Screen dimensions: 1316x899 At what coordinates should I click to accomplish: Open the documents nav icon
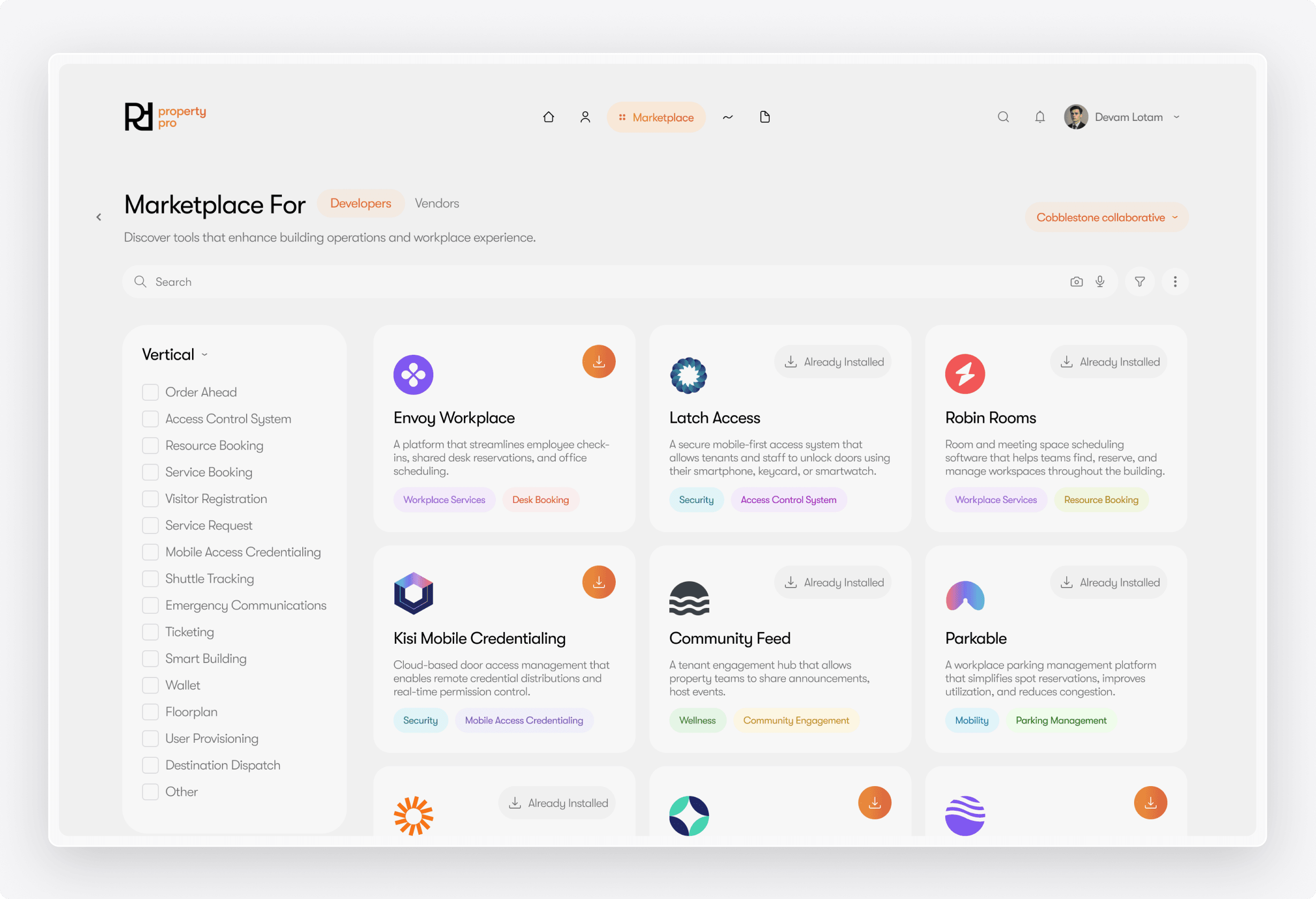point(764,117)
